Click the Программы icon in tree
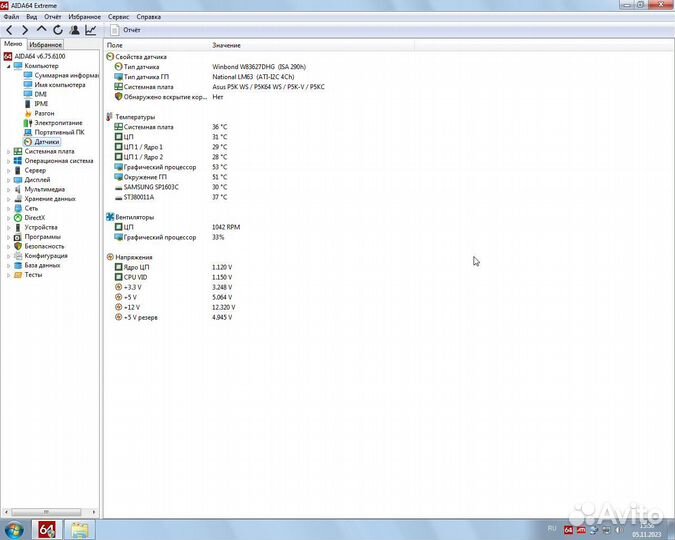Image resolution: width=675 pixels, height=540 pixels. coord(18,237)
